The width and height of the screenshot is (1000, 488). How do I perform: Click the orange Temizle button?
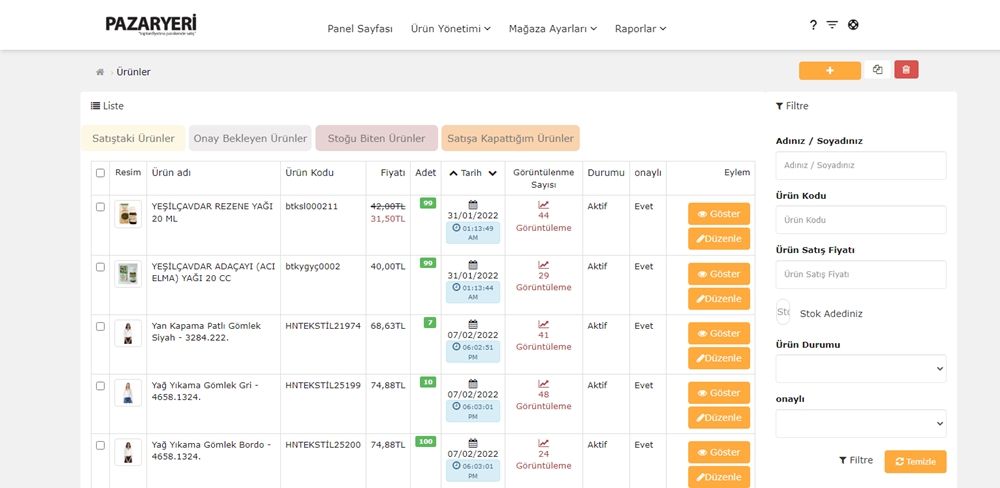pos(915,461)
